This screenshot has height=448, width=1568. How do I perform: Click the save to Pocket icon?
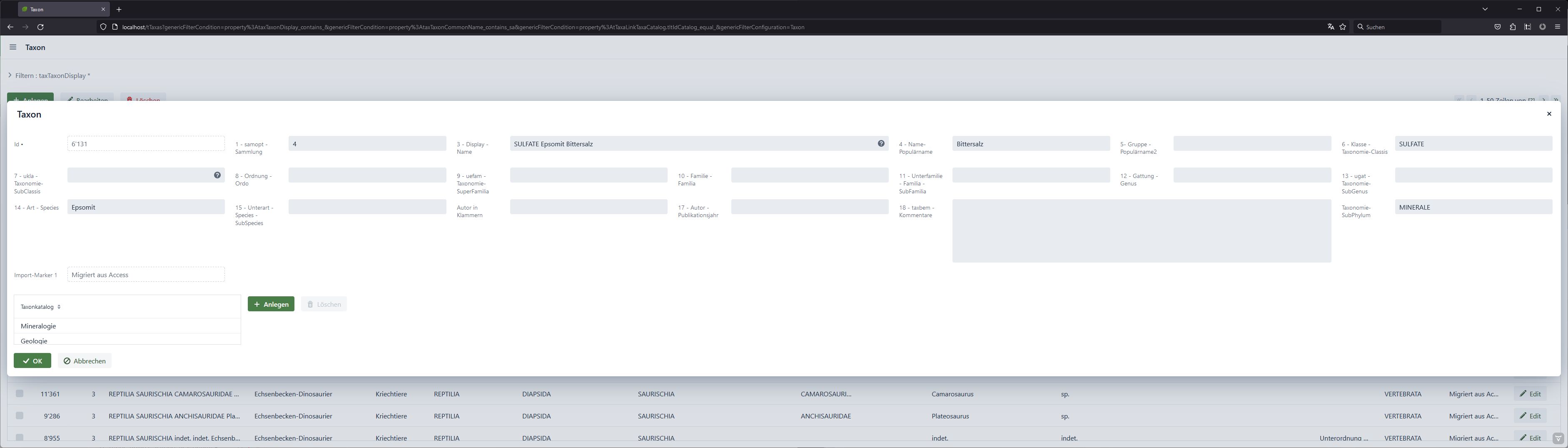click(1497, 27)
